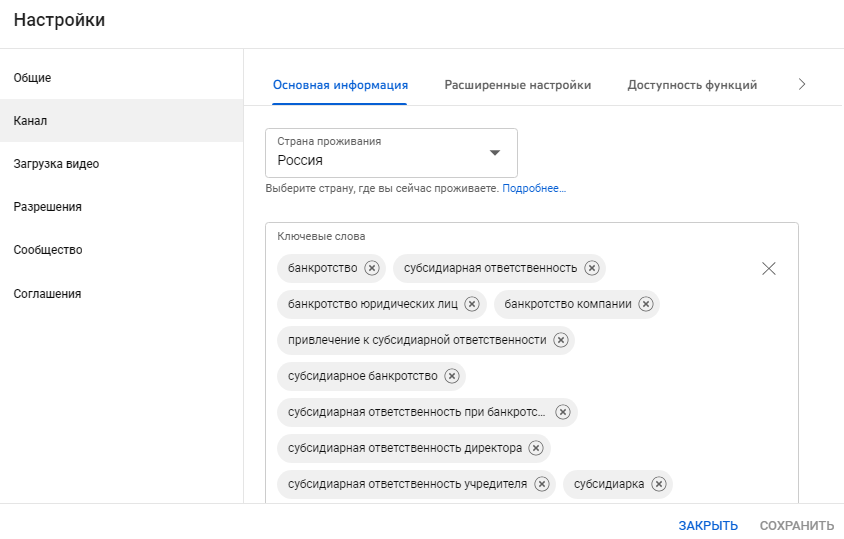Screen dimensions: 844x539
Task: Remove "субсидиарная ответственность" keyword tag
Action: (x=592, y=268)
